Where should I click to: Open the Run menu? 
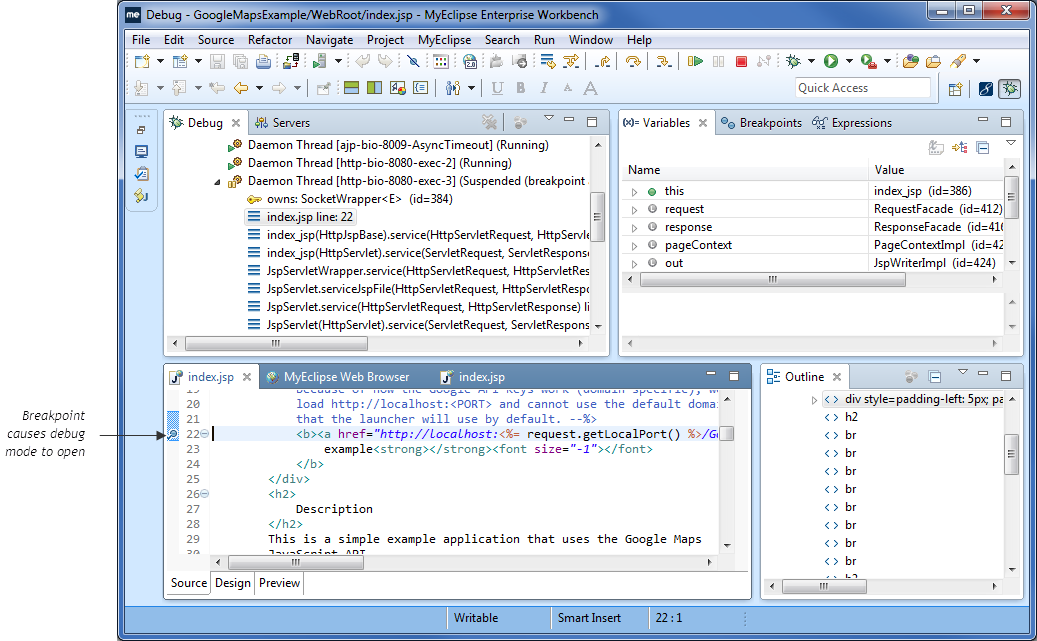pos(544,40)
